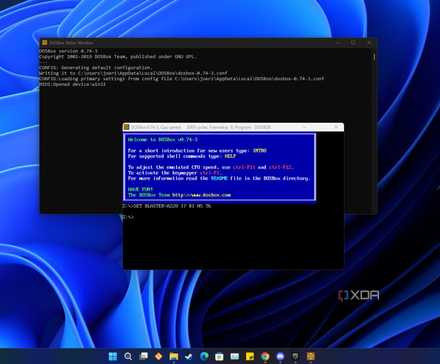Minimize the DOSBox Status Window
The image size is (440, 364).
point(338,43)
